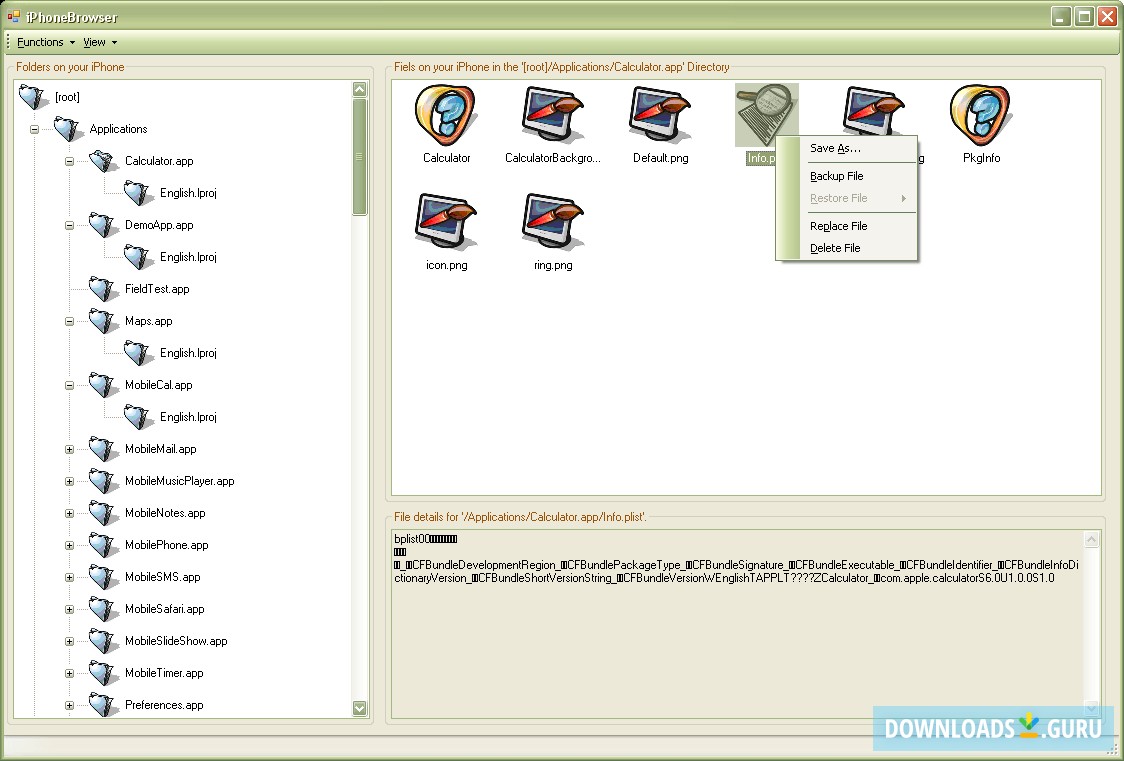This screenshot has height=761, width=1124.
Task: Click the MobileMusicPlayer.app folder icon
Action: pyautogui.click(x=104, y=481)
